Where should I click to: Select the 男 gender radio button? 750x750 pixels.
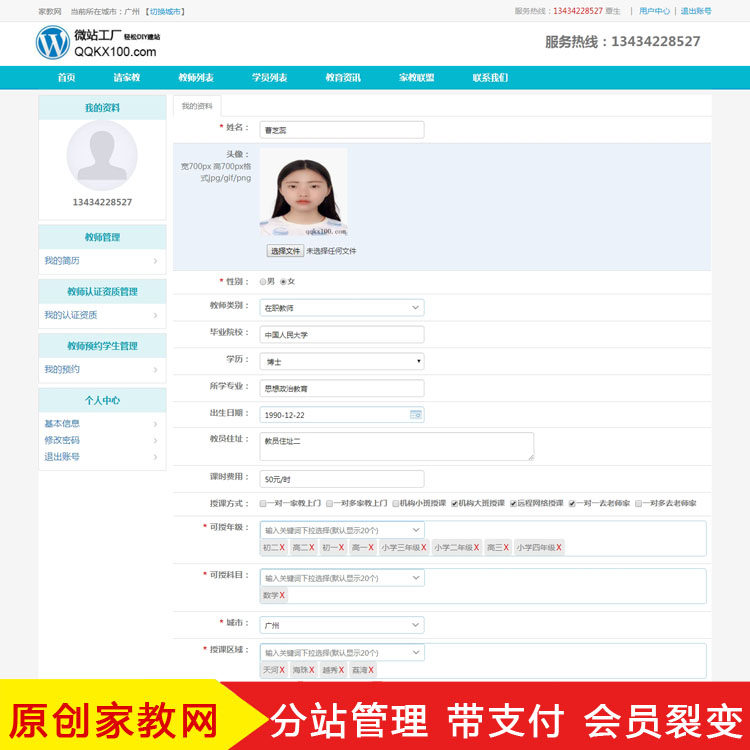click(263, 282)
